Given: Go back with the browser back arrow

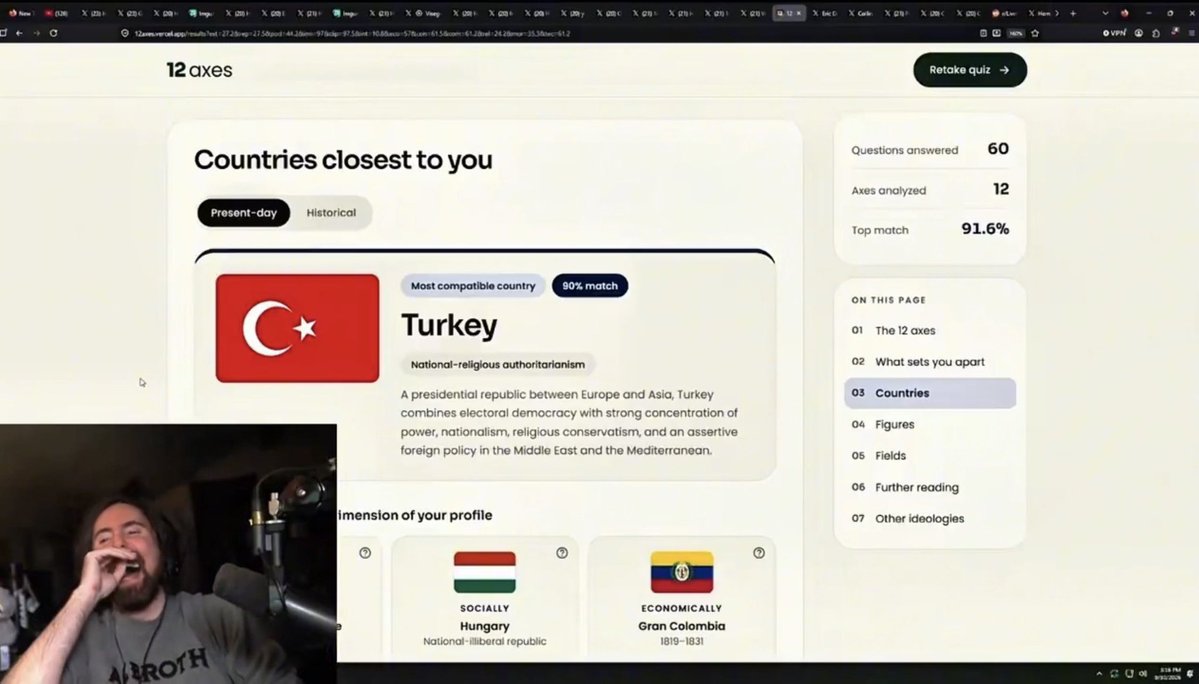Looking at the screenshot, I should tap(19, 33).
